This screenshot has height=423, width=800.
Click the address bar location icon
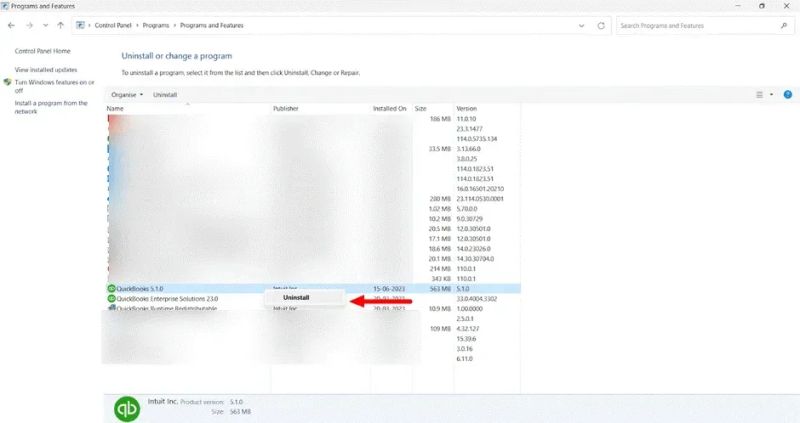pos(80,26)
